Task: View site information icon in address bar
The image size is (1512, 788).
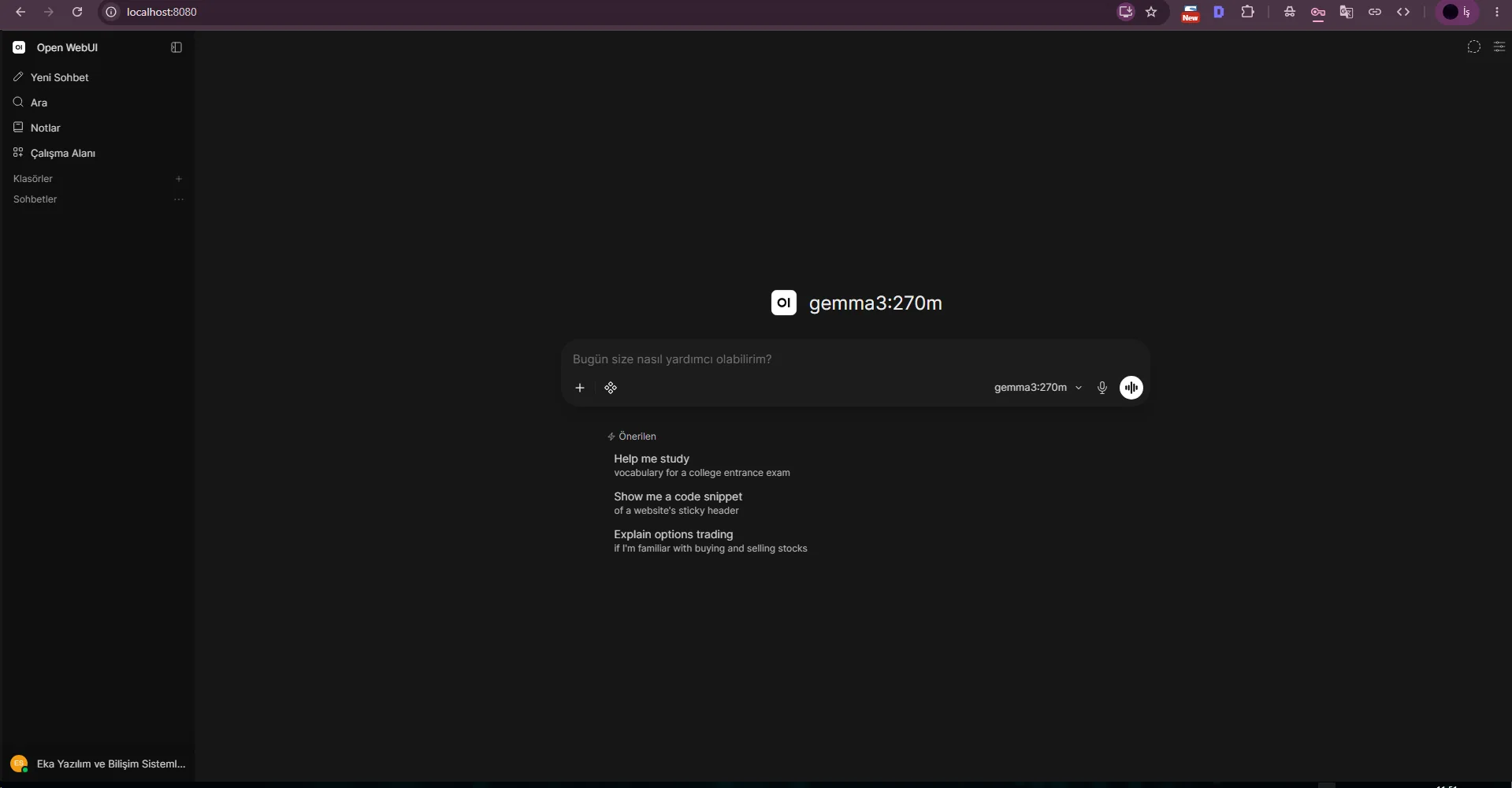Action: 111,12
